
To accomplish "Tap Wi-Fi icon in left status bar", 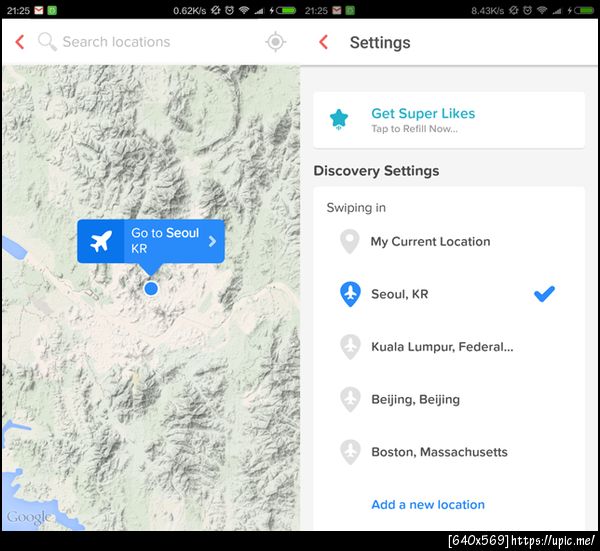I will 244,10.
